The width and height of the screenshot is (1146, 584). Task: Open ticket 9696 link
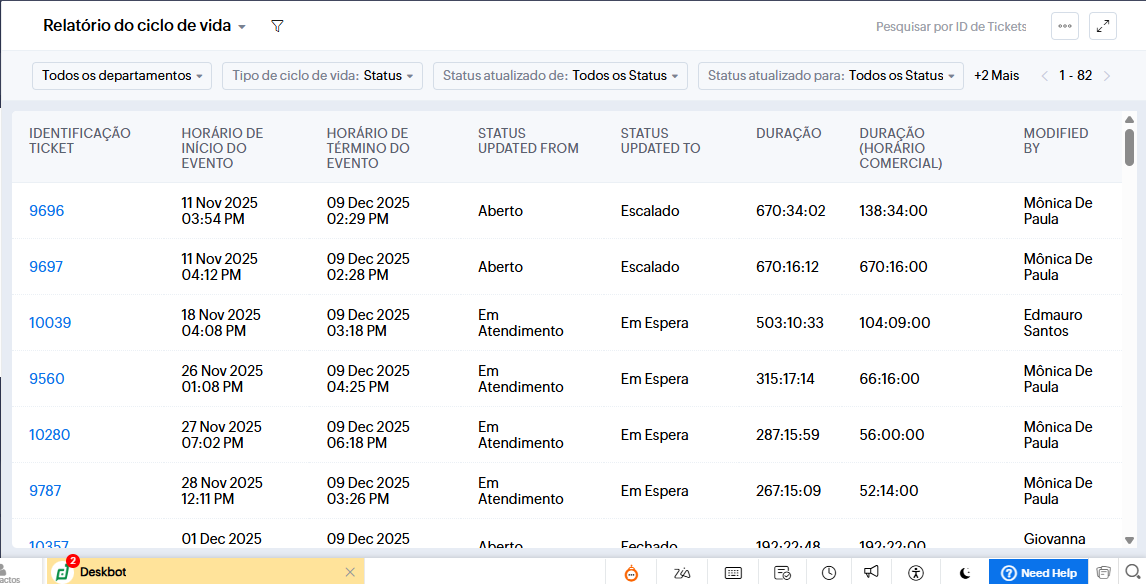pyautogui.click(x=46, y=211)
